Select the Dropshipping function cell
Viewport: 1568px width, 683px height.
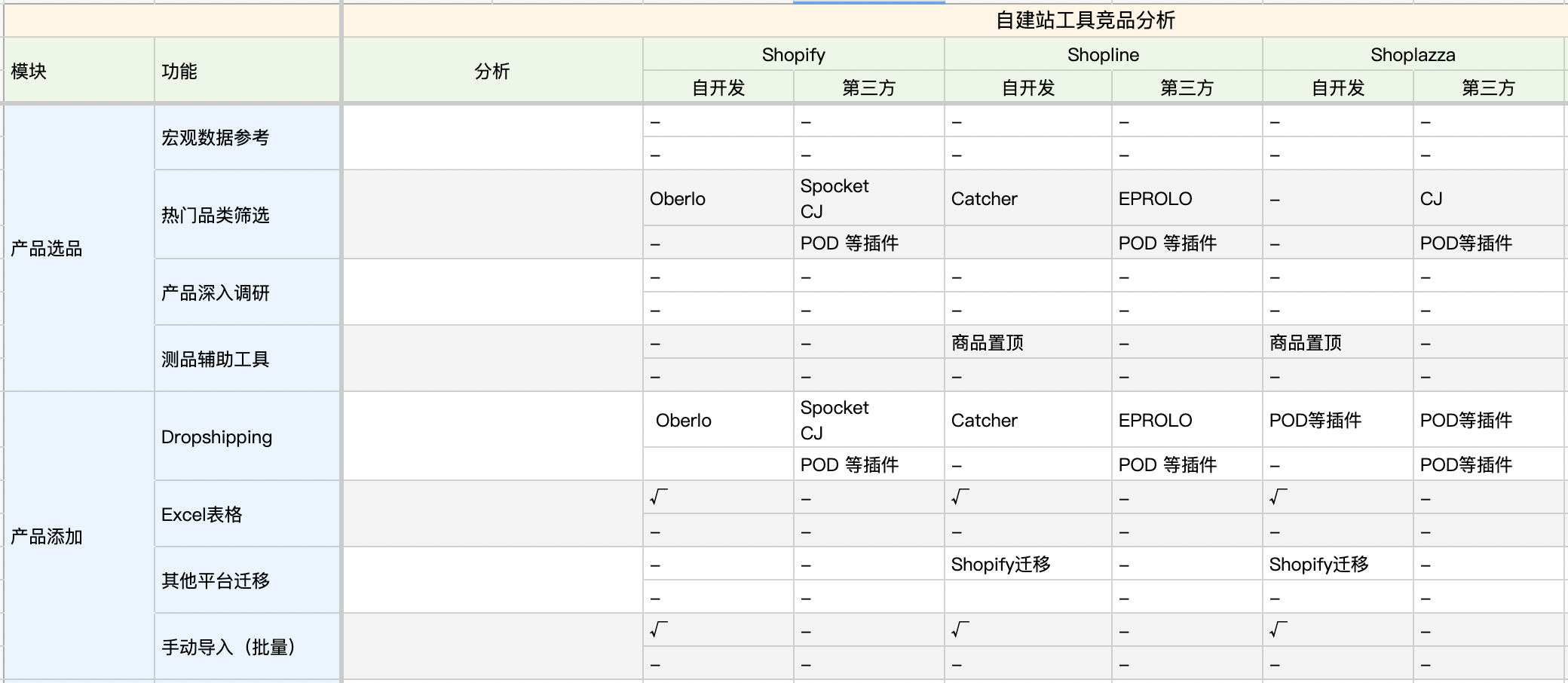(x=247, y=436)
